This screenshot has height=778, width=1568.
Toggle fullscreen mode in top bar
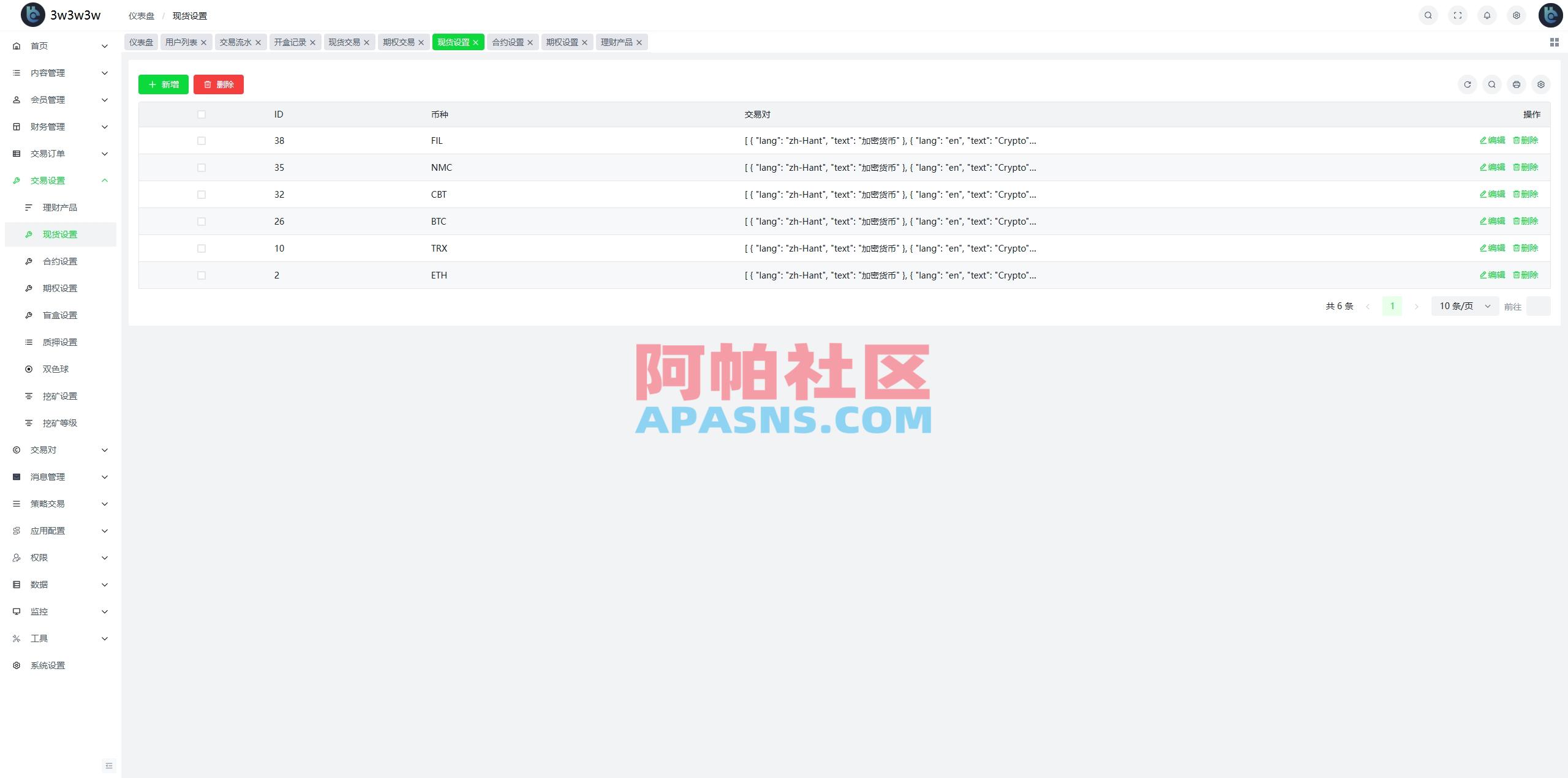tap(1458, 15)
